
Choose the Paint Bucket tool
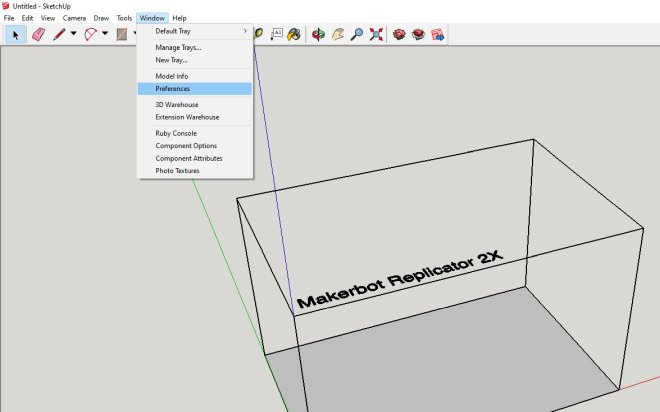pyautogui.click(x=294, y=35)
